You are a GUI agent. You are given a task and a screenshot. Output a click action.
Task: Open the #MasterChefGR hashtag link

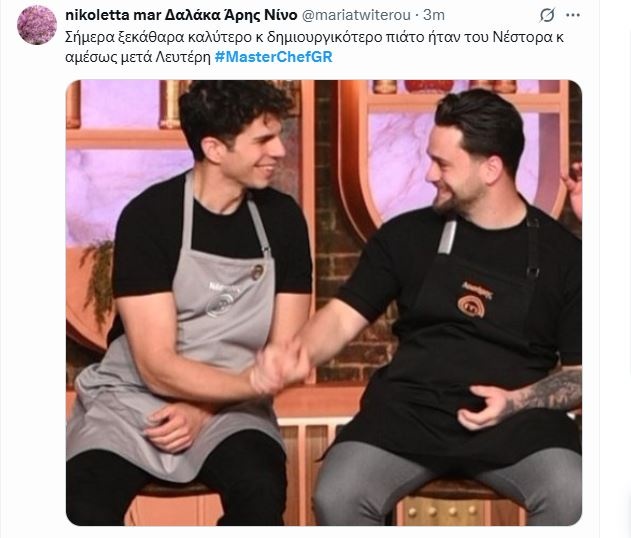274,57
